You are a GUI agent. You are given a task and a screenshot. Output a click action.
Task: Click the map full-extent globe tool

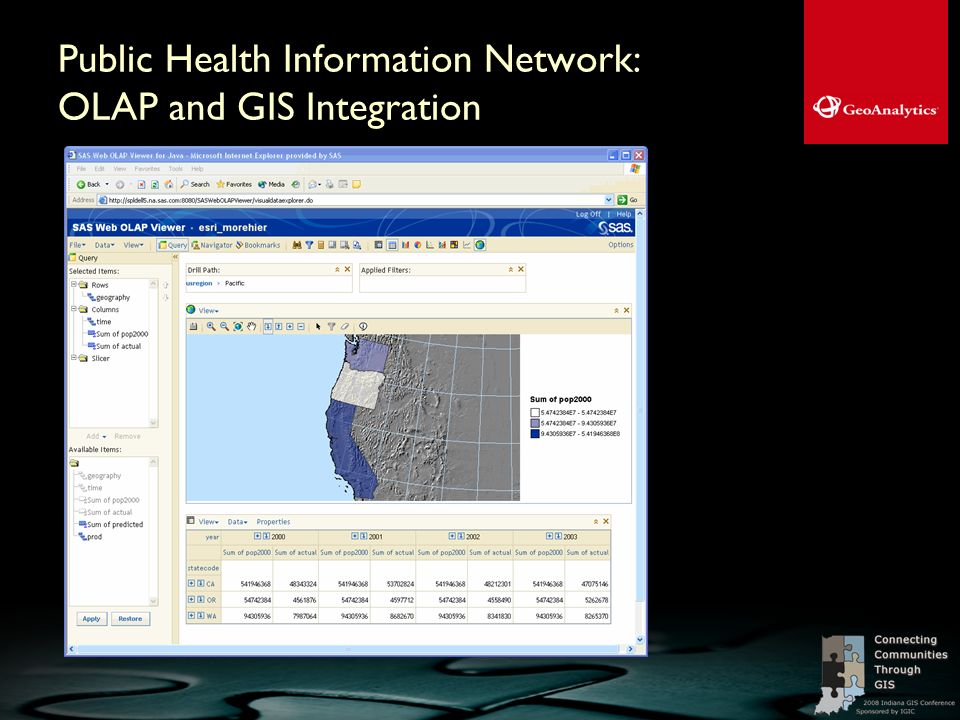click(x=238, y=326)
